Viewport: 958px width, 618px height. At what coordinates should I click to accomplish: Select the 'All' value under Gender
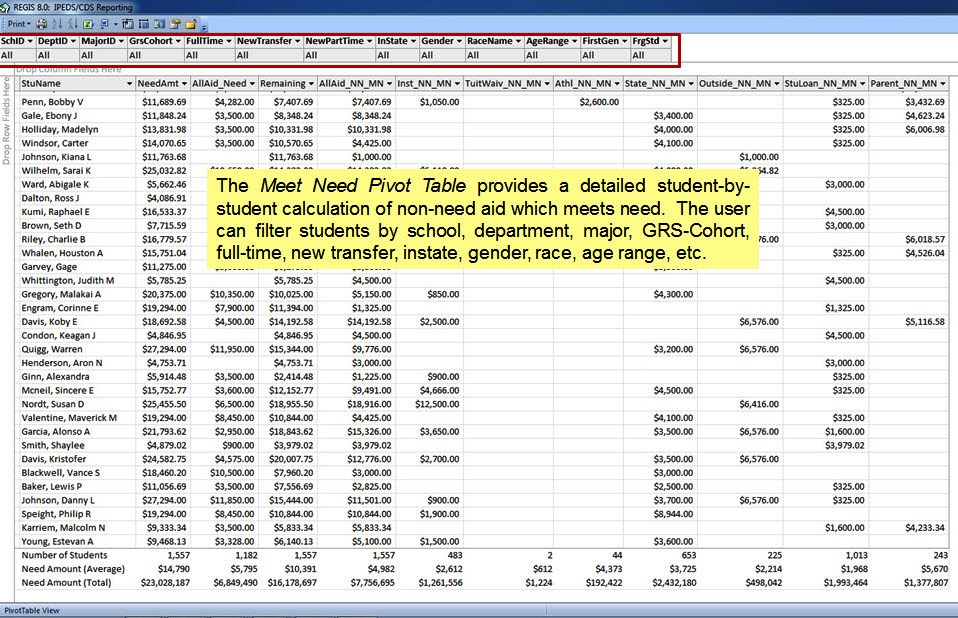[x=427, y=55]
